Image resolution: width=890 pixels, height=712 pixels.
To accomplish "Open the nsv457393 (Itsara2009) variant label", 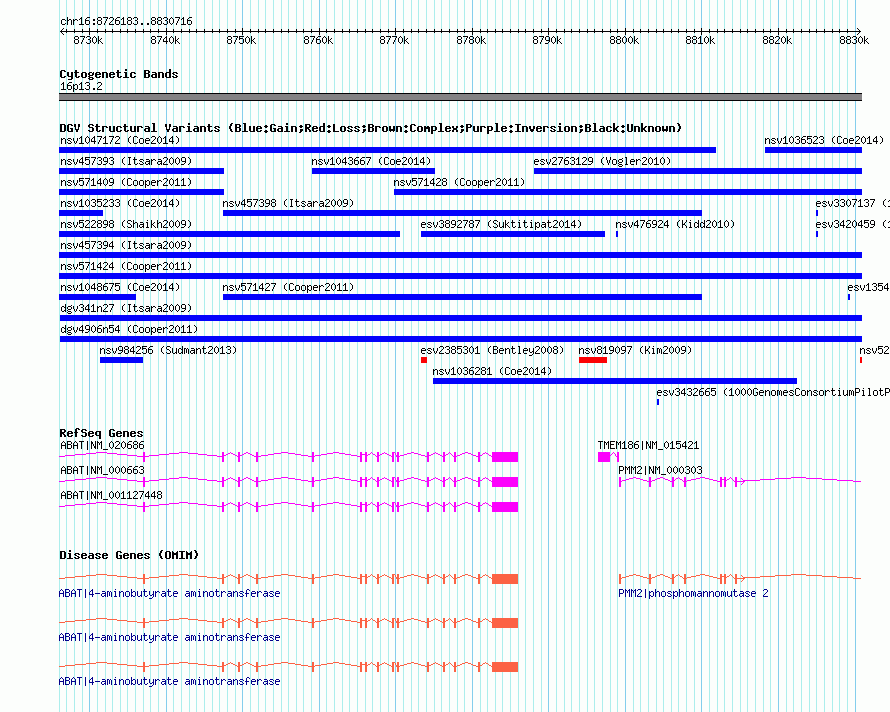I will click(126, 161).
